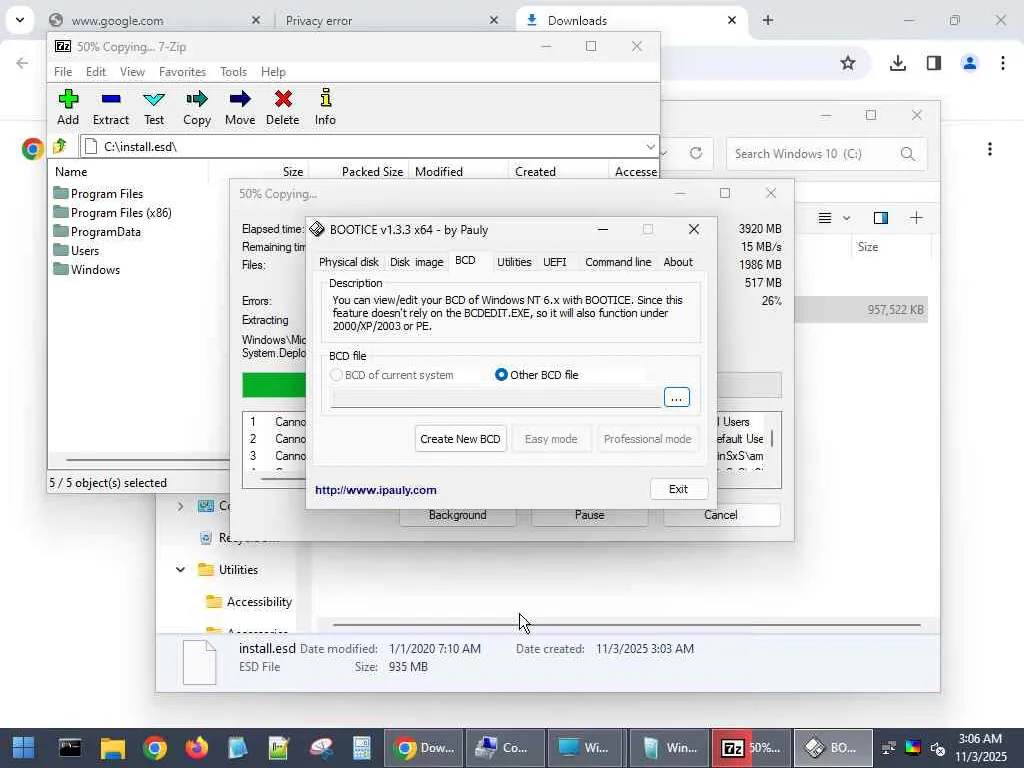The image size is (1024, 768).
Task: Open the Tools menu in 7-Zip
Action: 233,72
